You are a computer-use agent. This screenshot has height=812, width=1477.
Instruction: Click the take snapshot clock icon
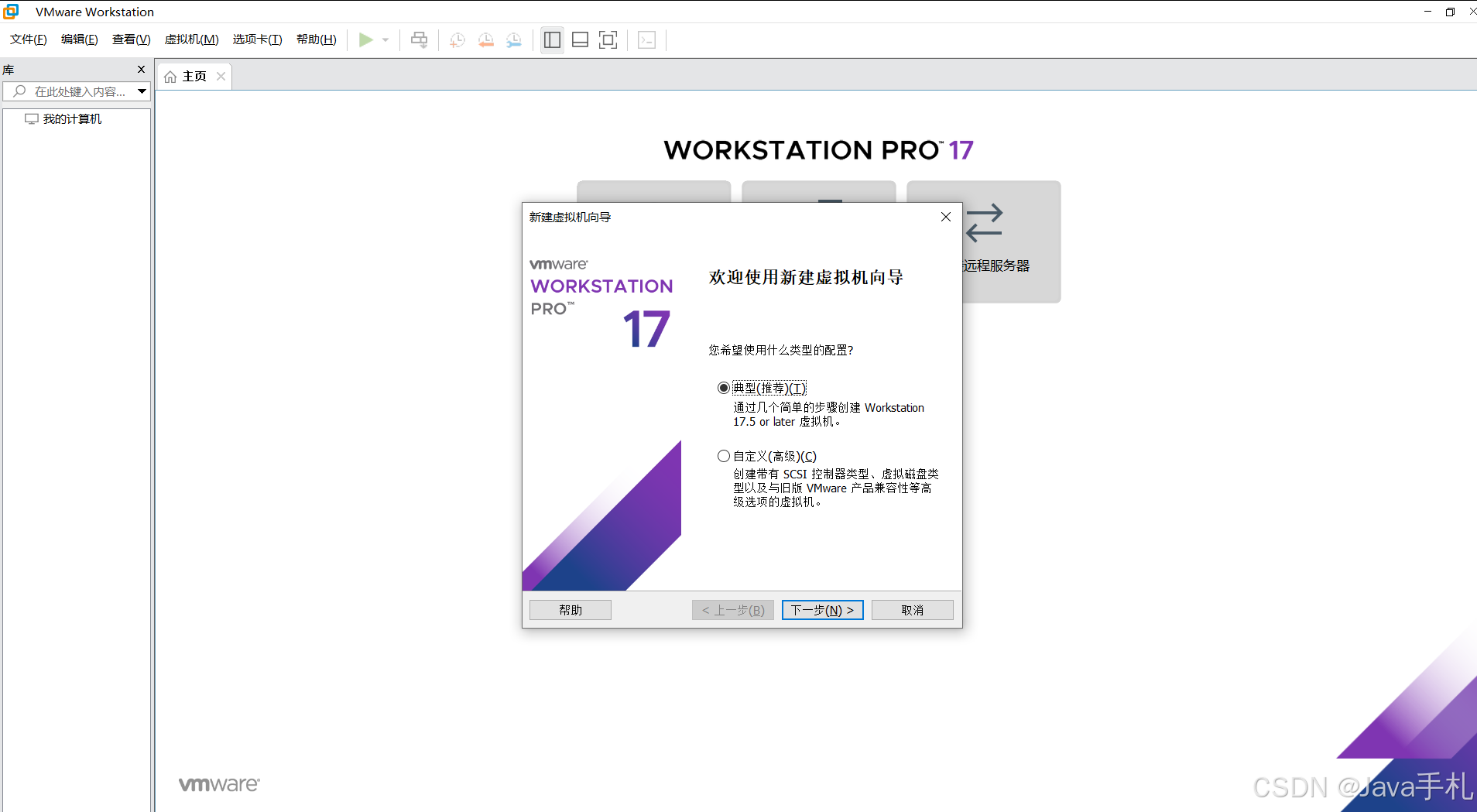(457, 40)
